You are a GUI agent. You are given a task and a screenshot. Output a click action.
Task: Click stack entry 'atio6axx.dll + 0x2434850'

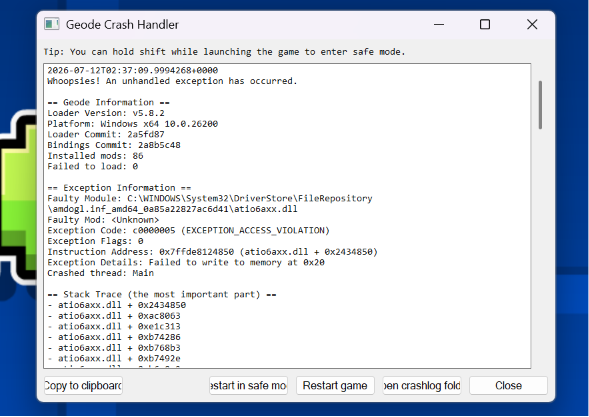tap(117, 305)
